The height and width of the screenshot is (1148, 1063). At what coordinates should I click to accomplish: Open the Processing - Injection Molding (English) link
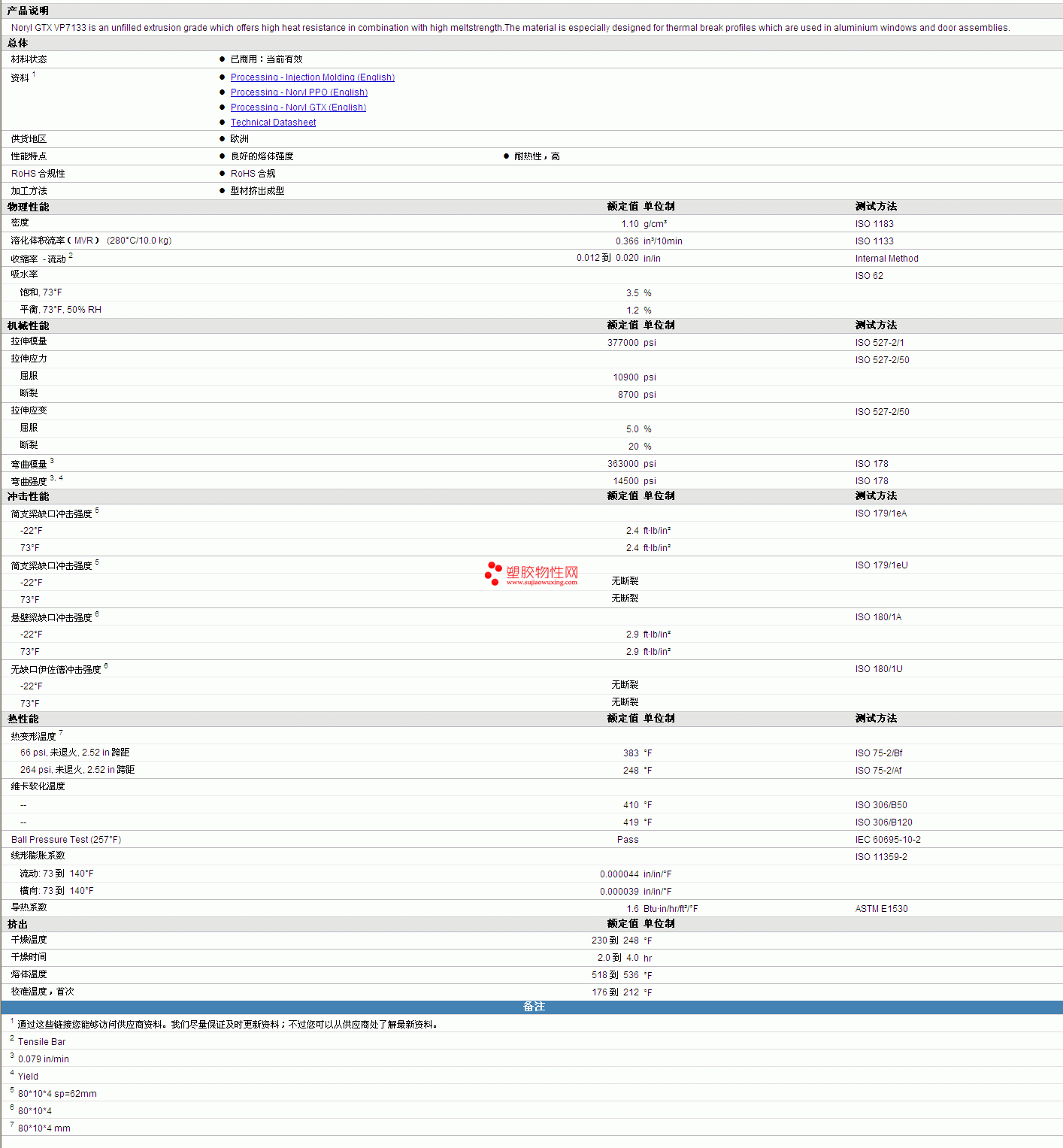click(313, 77)
